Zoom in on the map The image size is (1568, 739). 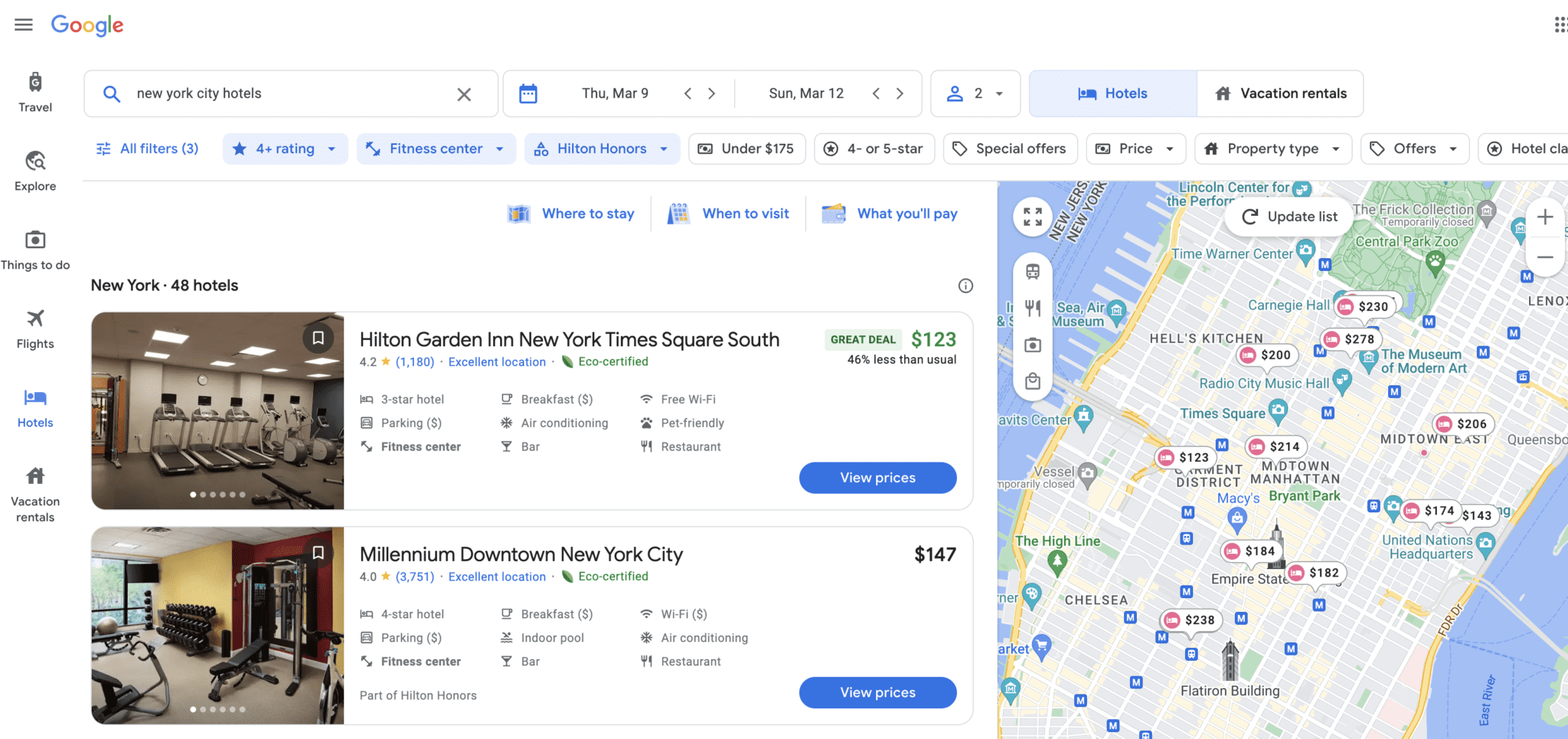(x=1544, y=217)
